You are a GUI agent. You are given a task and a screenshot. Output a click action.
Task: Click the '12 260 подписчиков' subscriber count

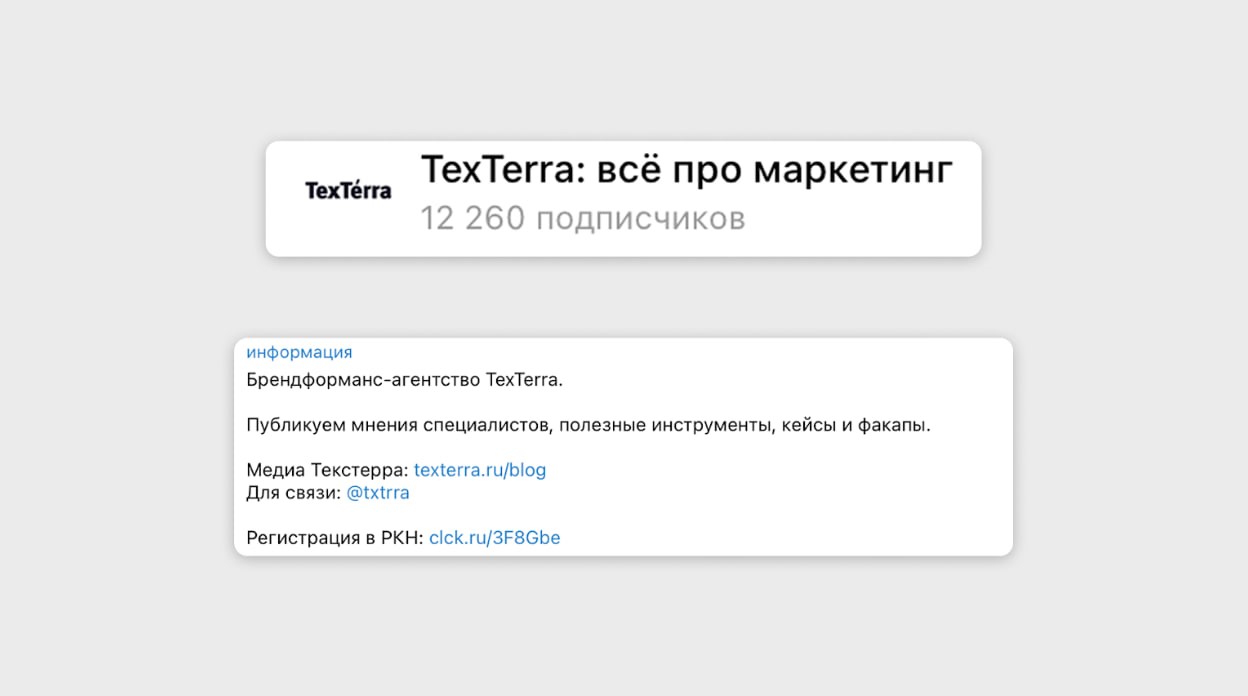pos(582,218)
